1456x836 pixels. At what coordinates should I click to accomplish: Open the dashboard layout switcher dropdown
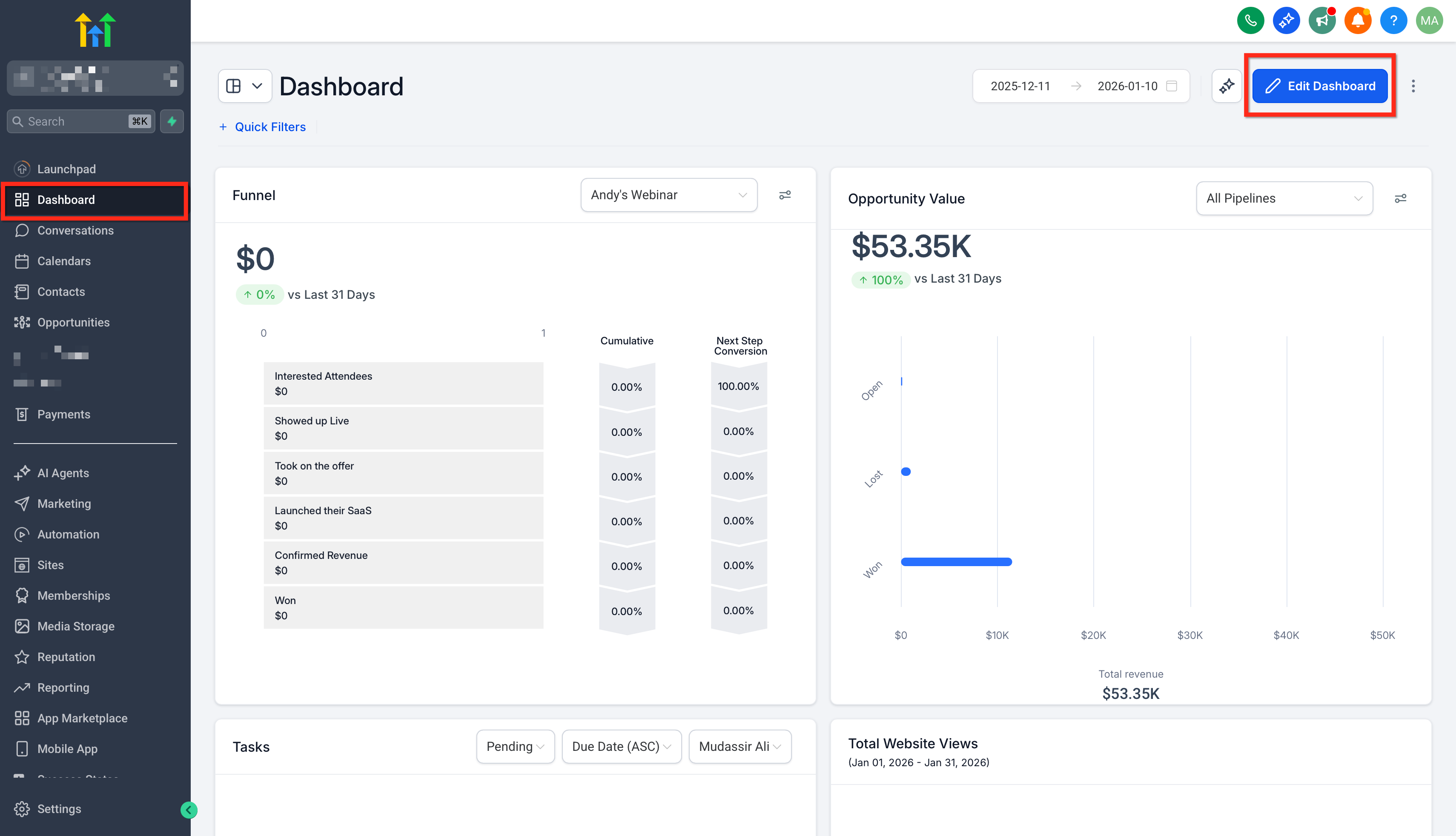pyautogui.click(x=244, y=86)
